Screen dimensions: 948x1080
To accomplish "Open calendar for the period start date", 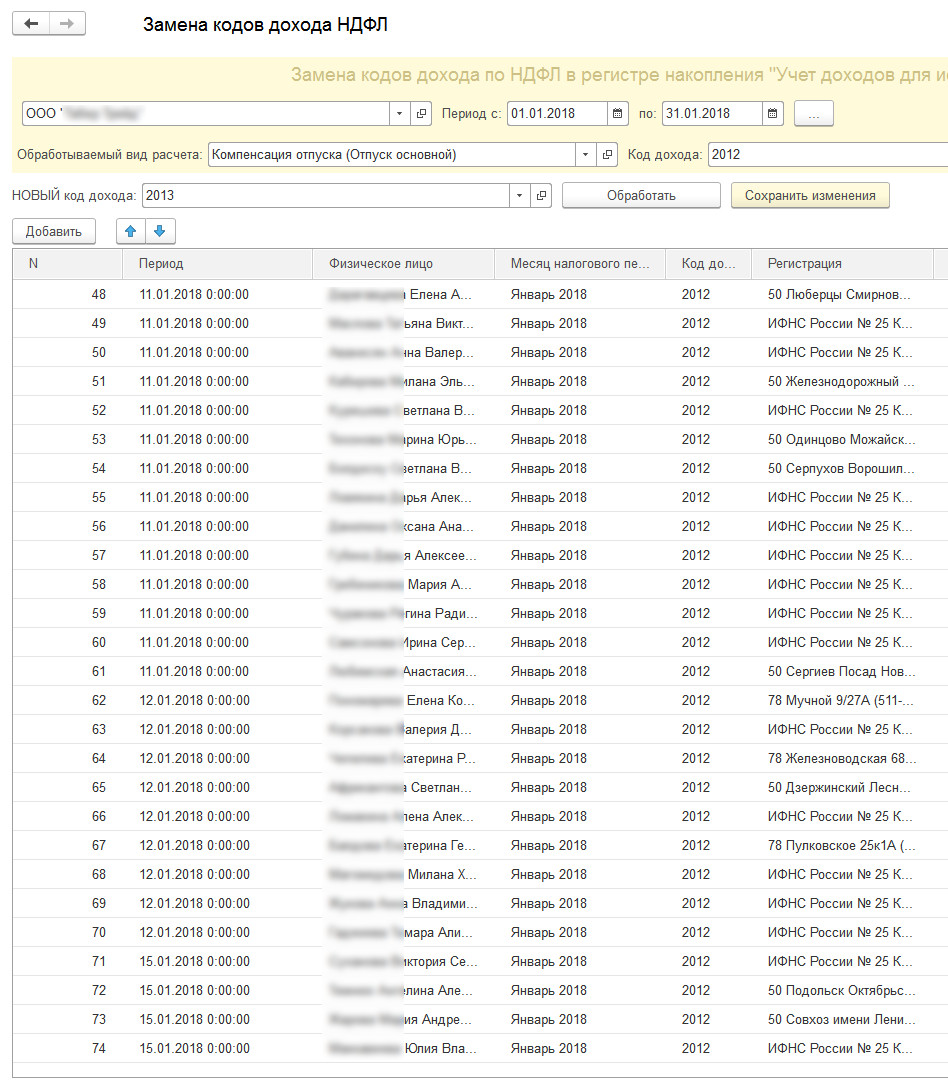I will (617, 114).
